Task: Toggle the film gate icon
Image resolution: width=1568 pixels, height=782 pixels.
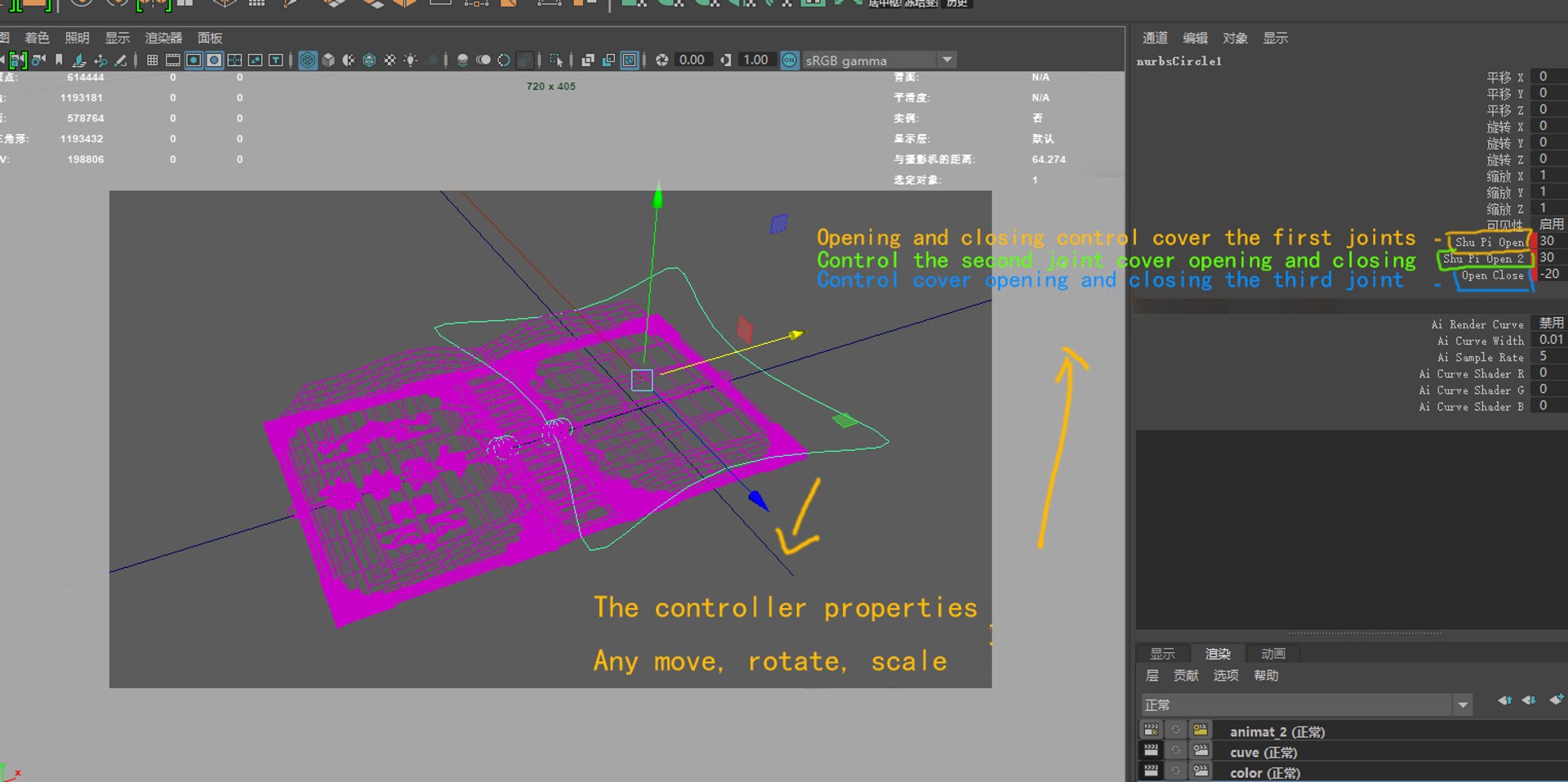Action: [173, 60]
